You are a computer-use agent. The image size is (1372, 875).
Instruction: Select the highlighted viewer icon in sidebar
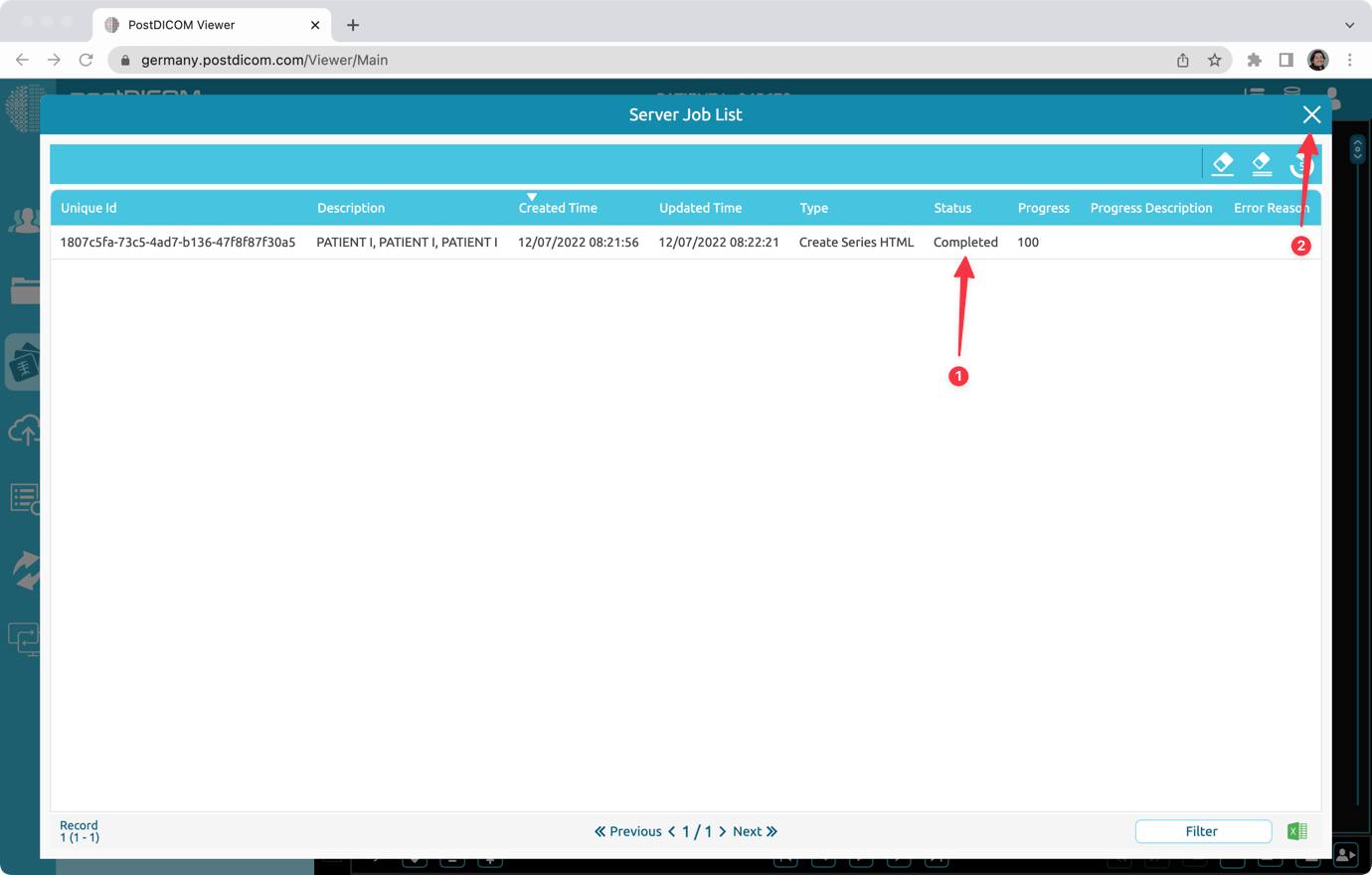coord(22,361)
